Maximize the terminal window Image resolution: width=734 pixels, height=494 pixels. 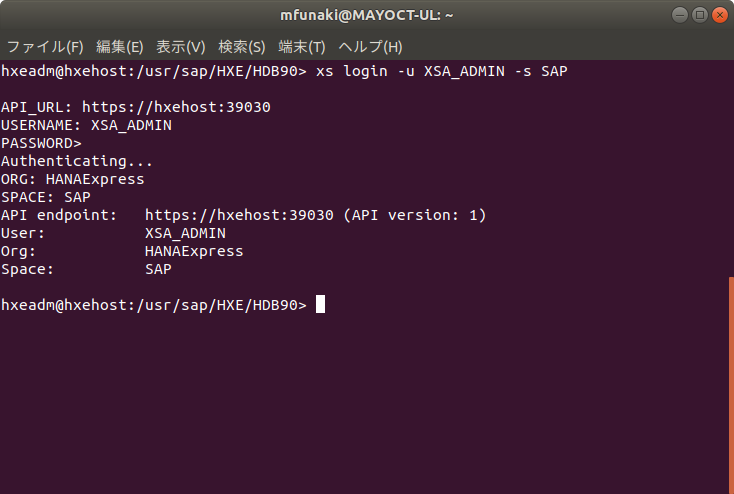coord(699,15)
